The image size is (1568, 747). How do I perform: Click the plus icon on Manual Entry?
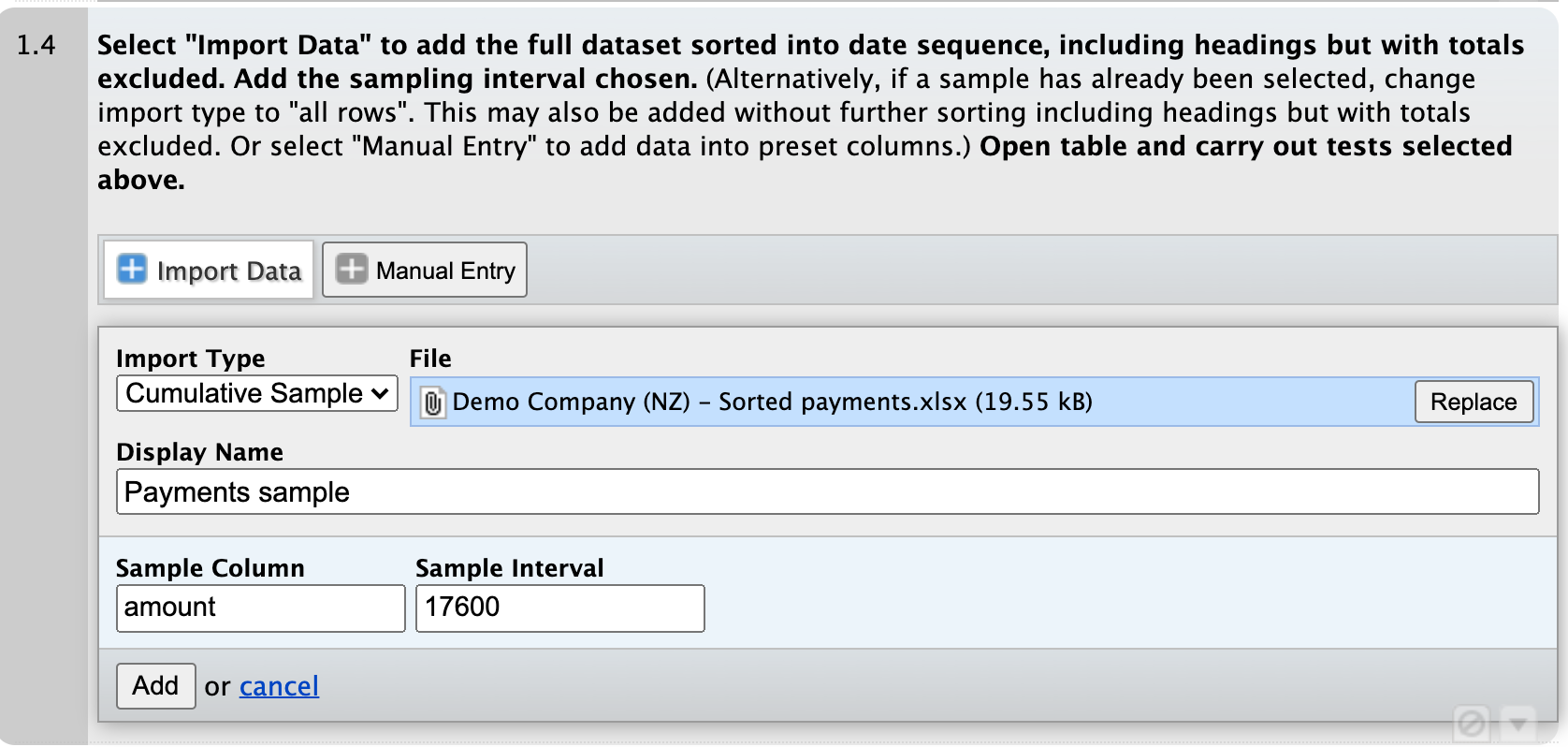pyautogui.click(x=351, y=270)
